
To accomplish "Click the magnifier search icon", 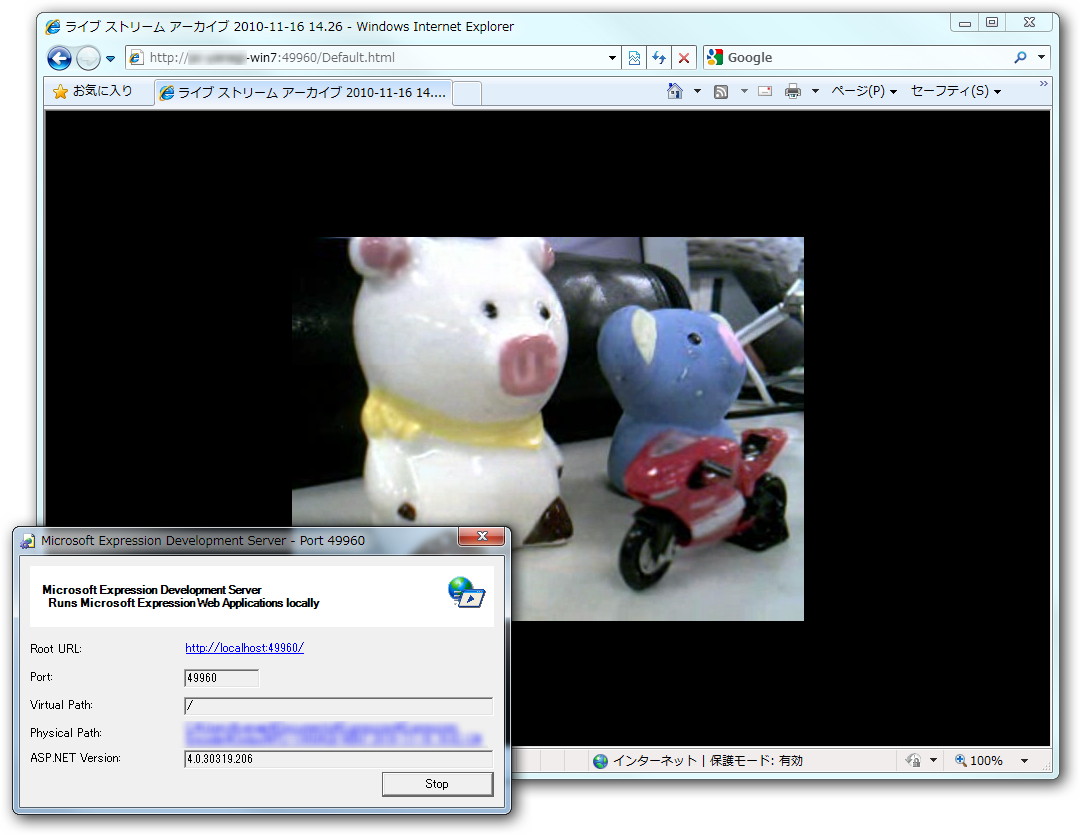I will [x=1020, y=58].
